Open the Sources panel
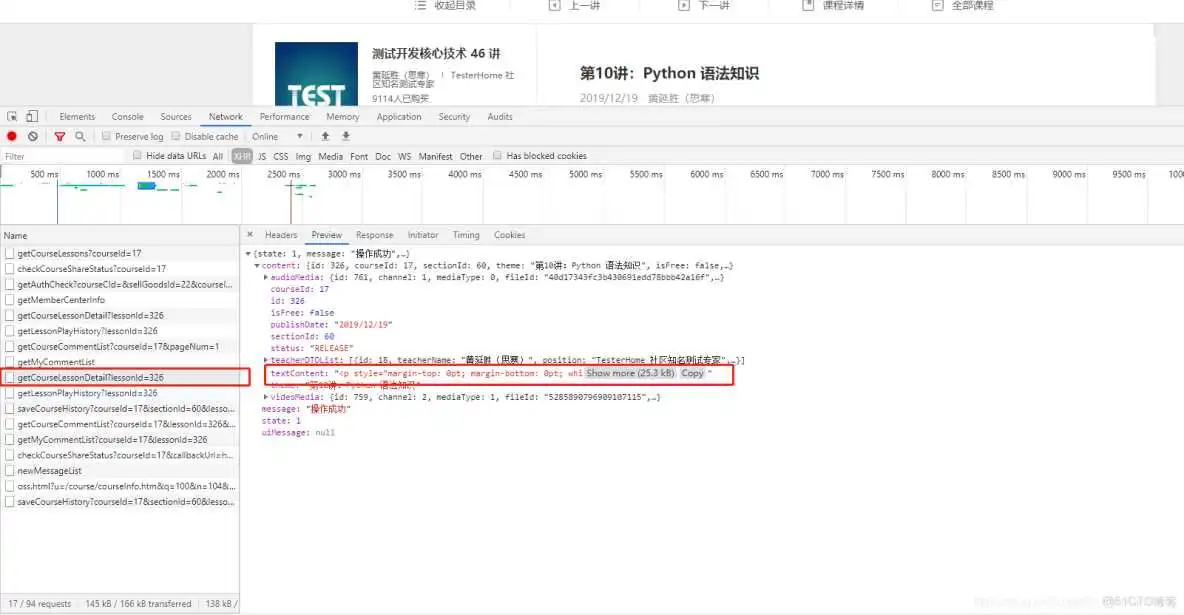Screen dimensions: 1184x615 pyautogui.click(x=176, y=116)
